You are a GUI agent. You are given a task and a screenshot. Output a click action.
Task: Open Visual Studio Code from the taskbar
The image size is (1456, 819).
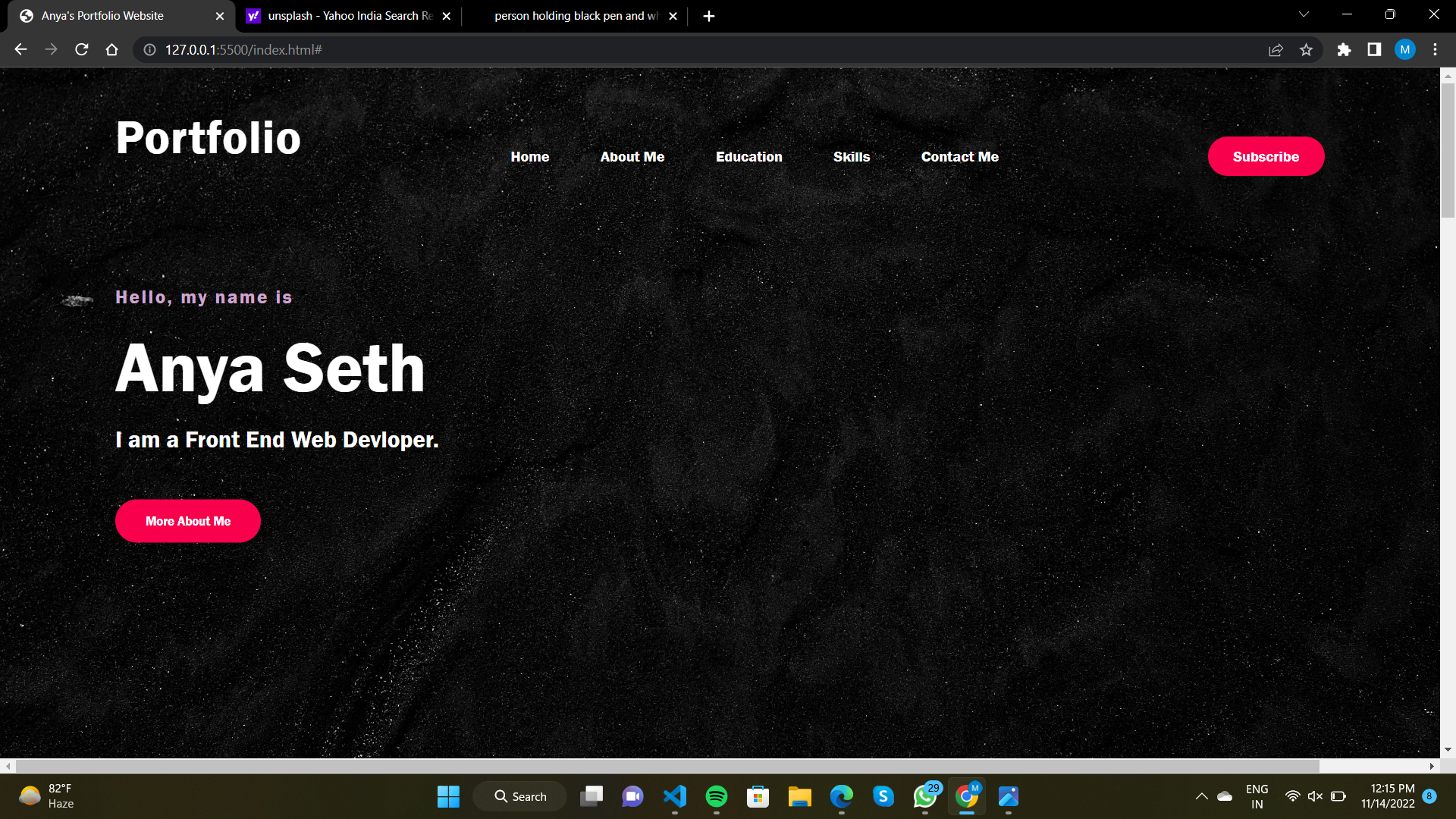coord(675,796)
